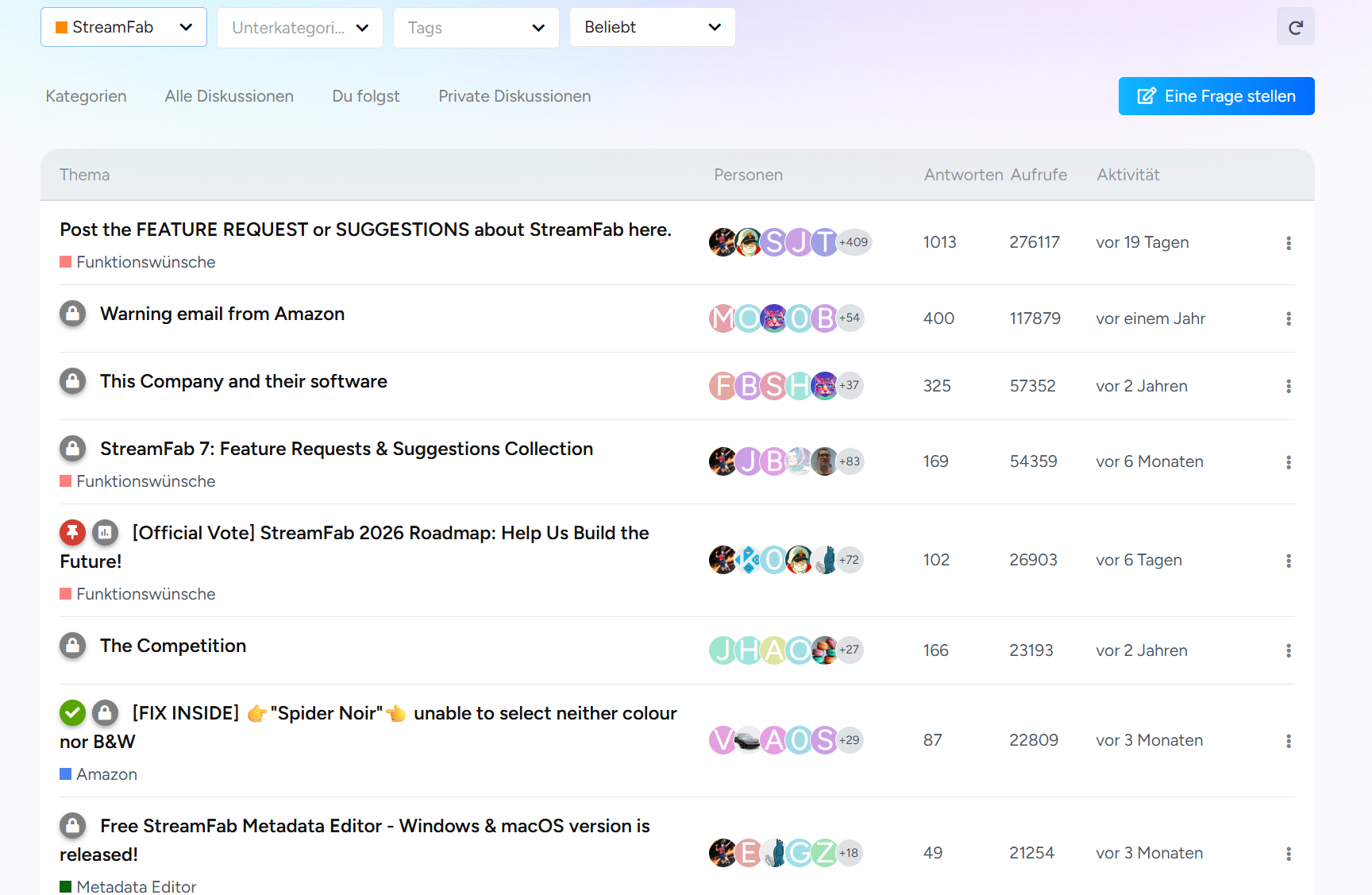Open The Competition topic
The width and height of the screenshot is (1372, 895).
coord(173,646)
